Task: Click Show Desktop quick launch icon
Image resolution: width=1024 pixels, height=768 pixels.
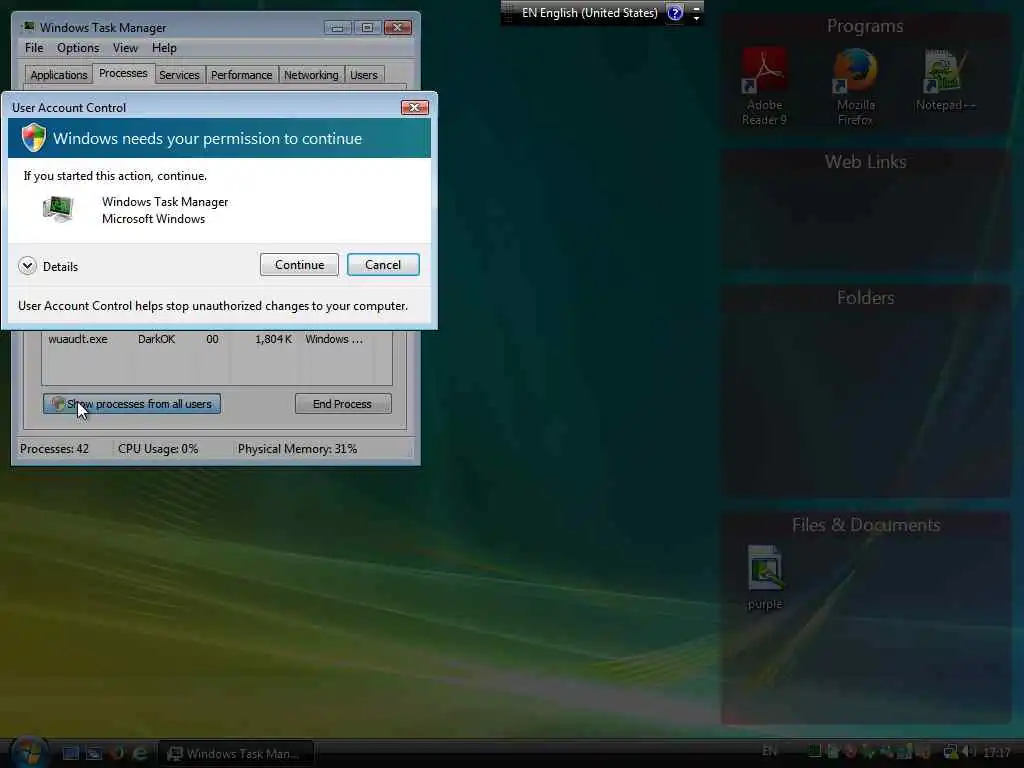Action: click(71, 753)
